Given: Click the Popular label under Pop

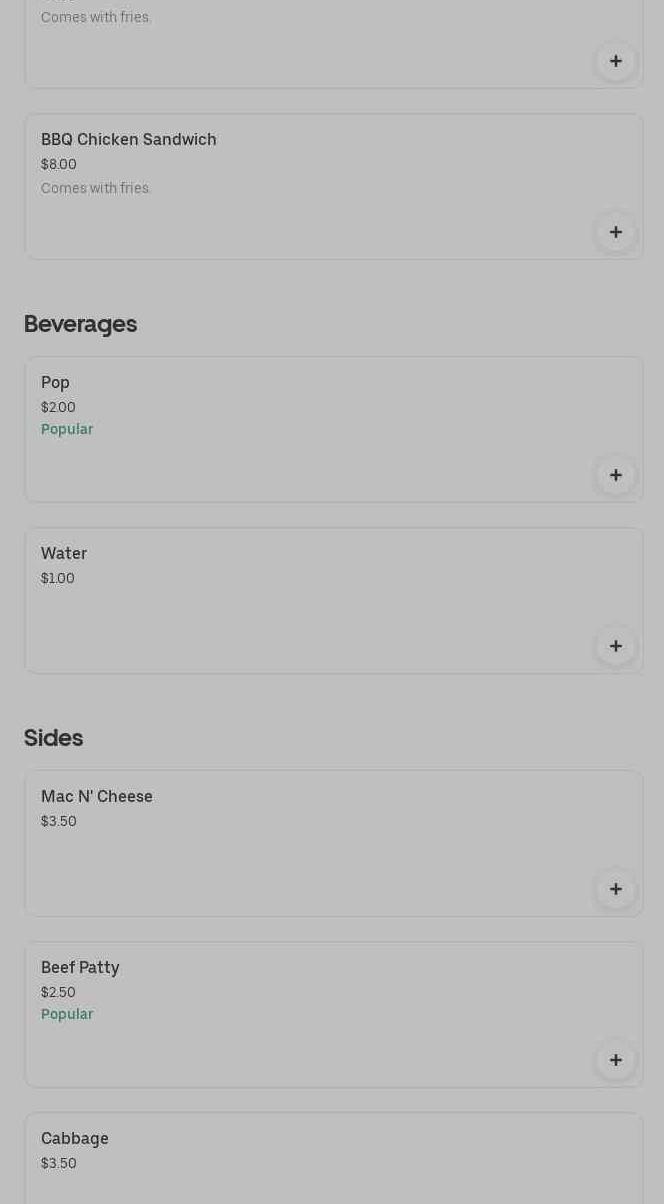Looking at the screenshot, I should (x=67, y=430).
